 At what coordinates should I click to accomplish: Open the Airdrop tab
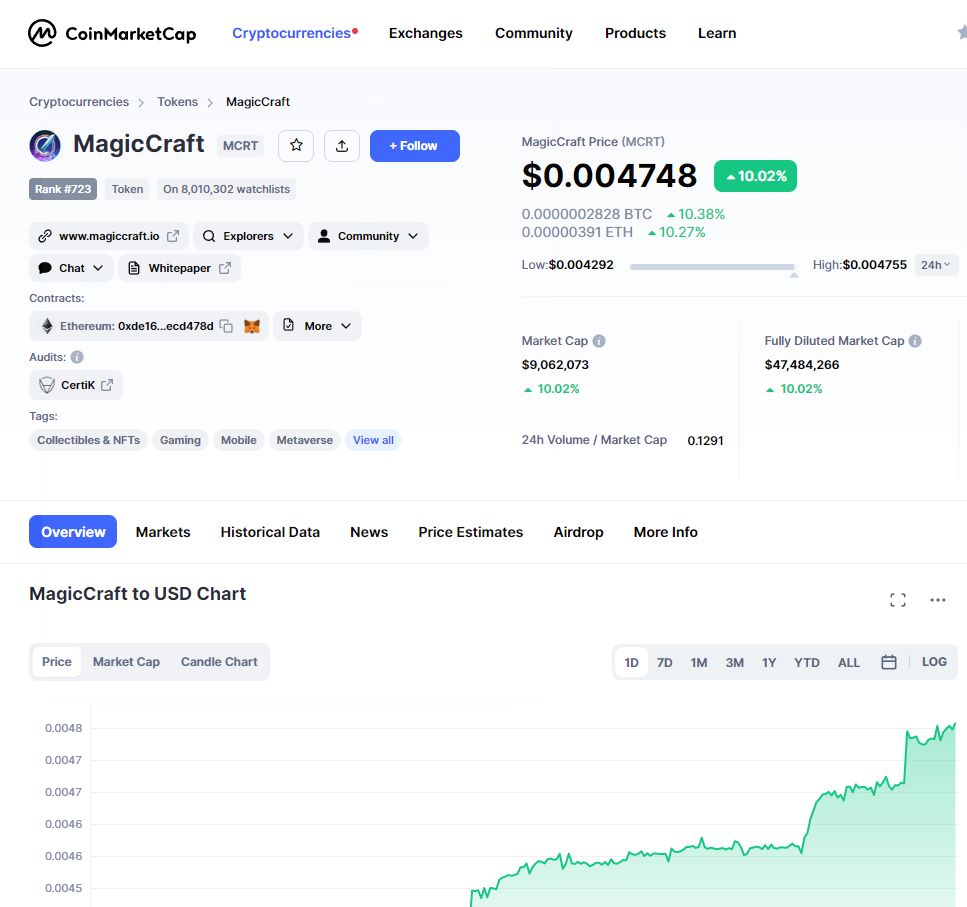pyautogui.click(x=578, y=532)
